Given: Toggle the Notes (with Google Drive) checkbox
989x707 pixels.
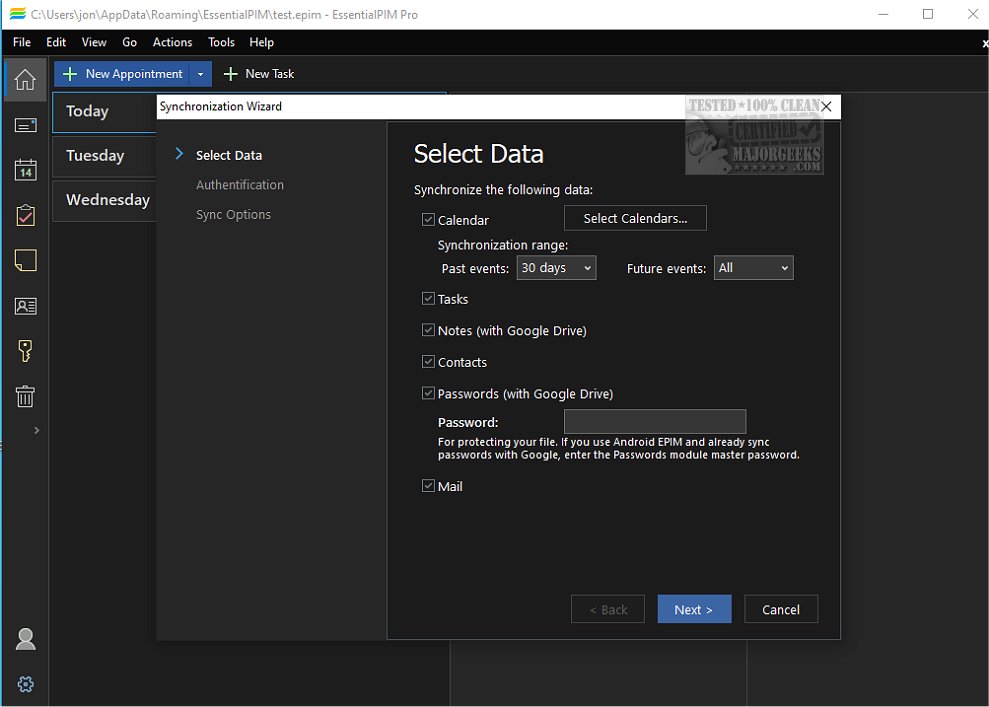Looking at the screenshot, I should click(x=428, y=330).
